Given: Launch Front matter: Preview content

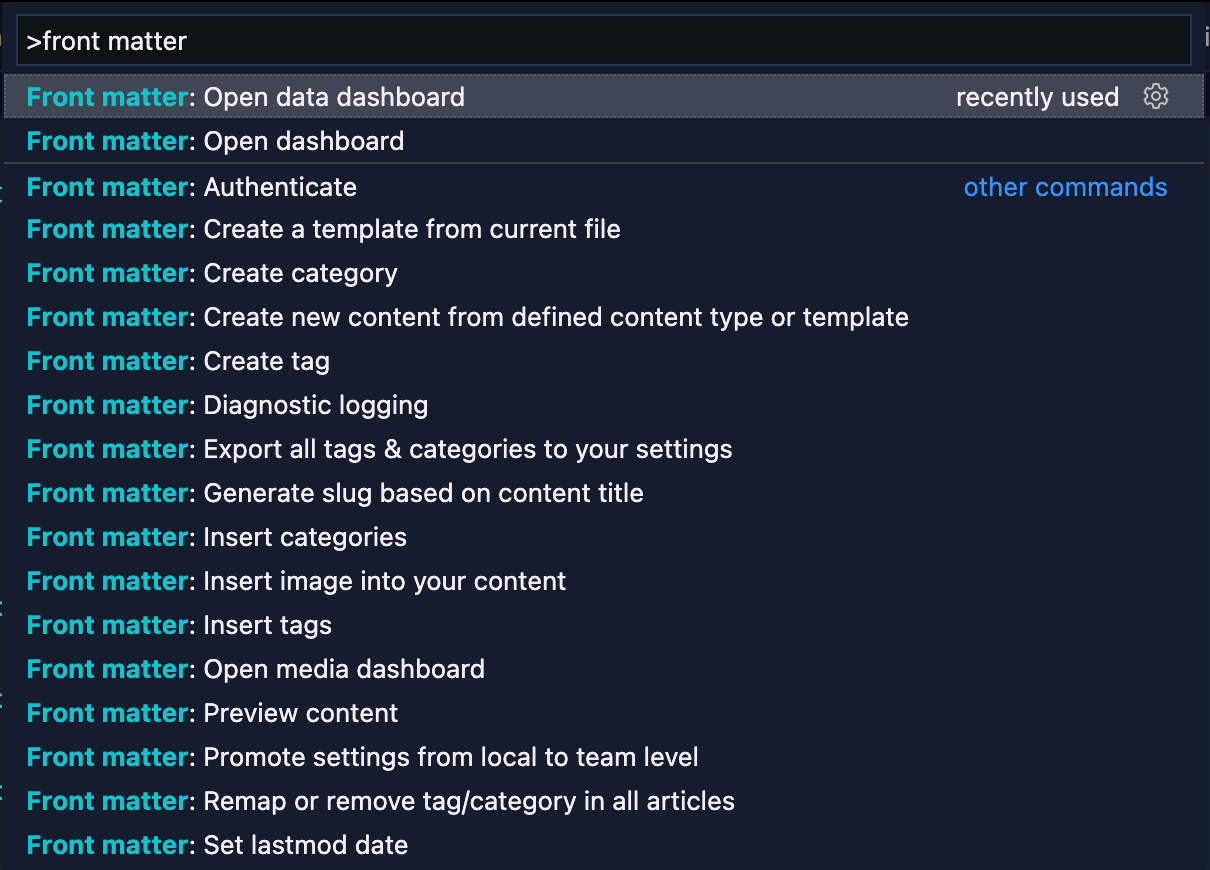Looking at the screenshot, I should [301, 713].
